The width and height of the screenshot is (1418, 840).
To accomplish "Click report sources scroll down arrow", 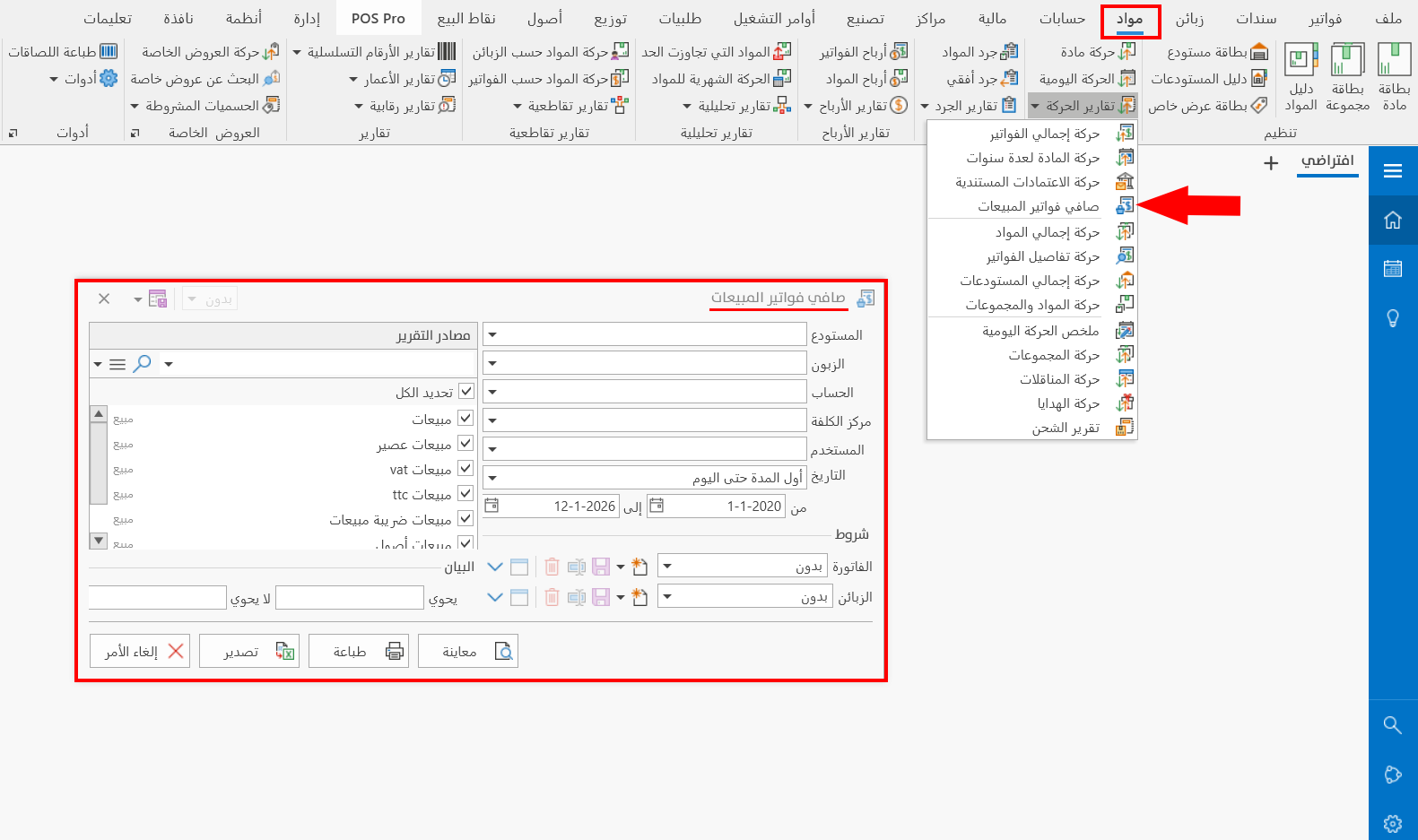I will (99, 541).
